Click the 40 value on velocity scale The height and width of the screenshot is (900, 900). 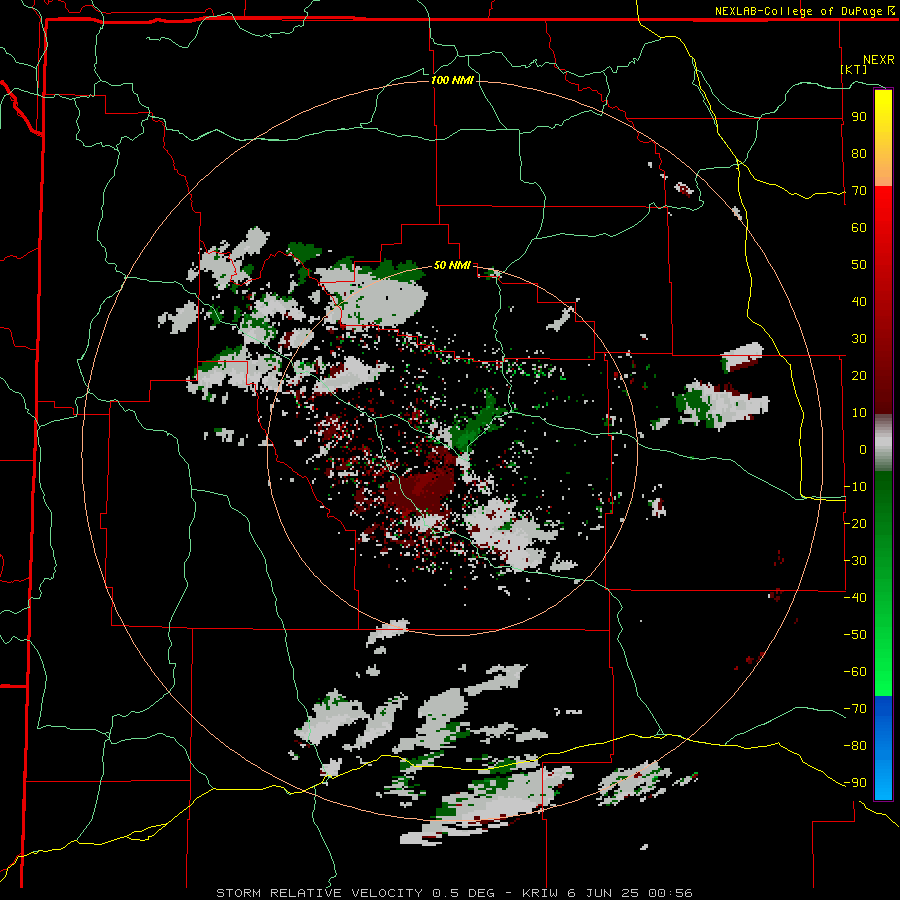click(859, 302)
